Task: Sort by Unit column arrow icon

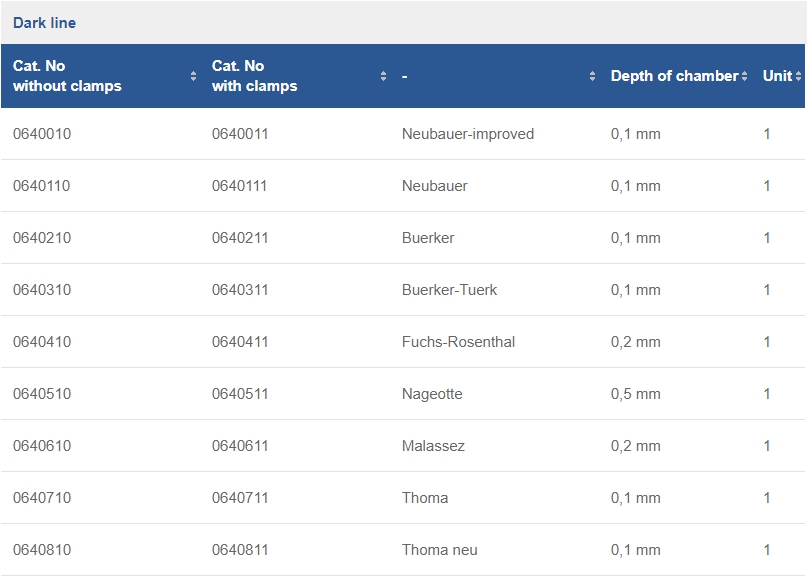Action: [x=798, y=76]
